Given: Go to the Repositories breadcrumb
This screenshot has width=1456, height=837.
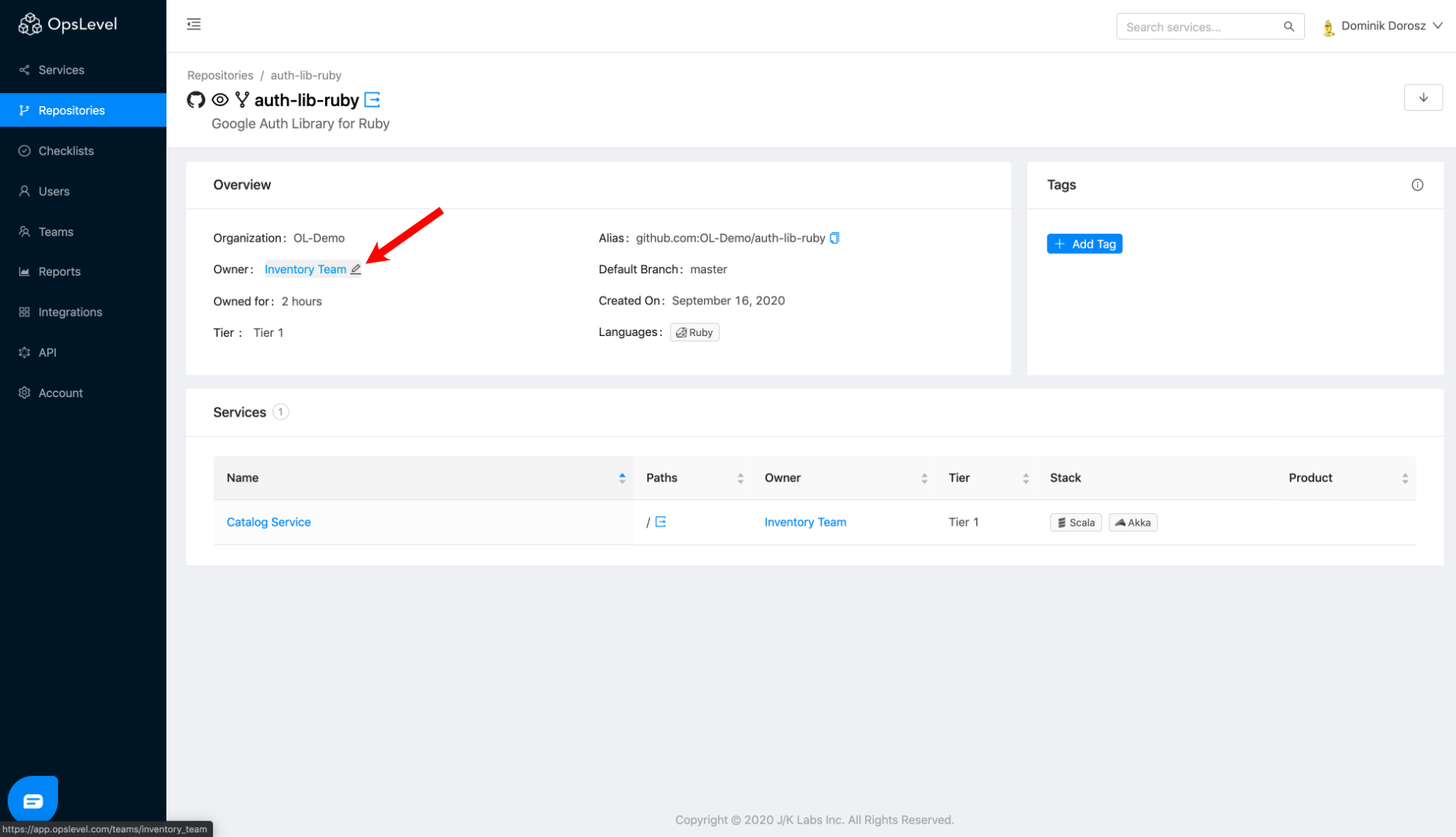Looking at the screenshot, I should pos(220,75).
